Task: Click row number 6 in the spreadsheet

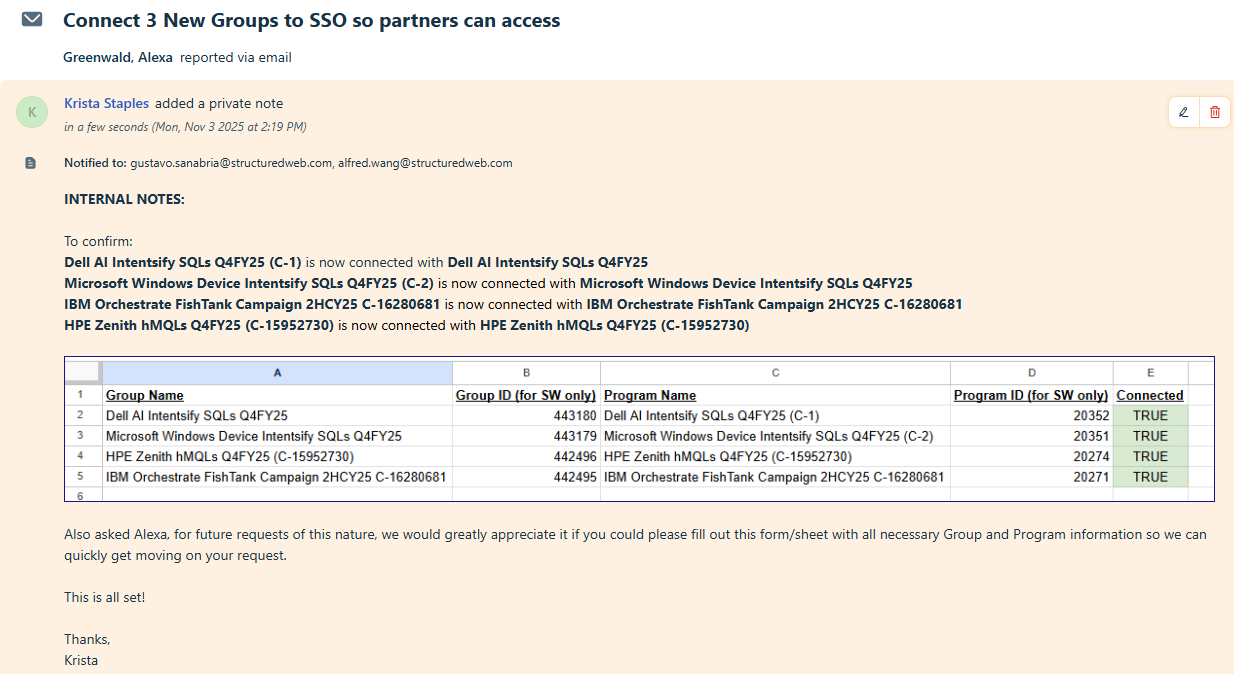Action: coord(82,495)
